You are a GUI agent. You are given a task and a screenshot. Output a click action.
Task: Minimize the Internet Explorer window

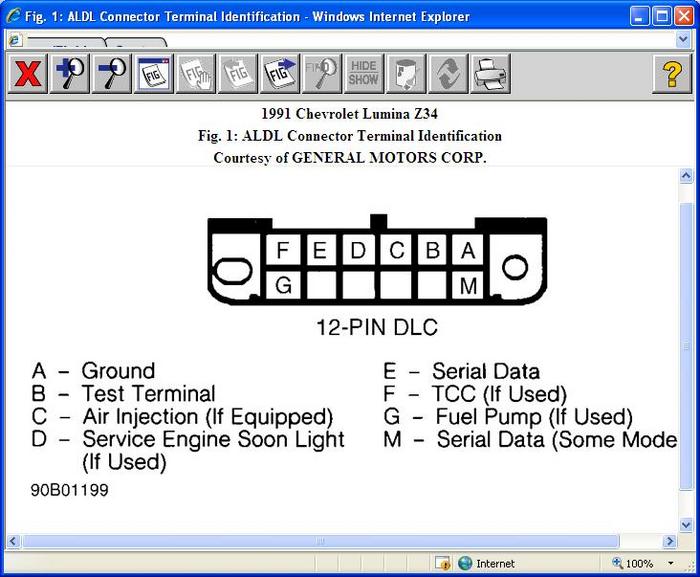coord(639,17)
